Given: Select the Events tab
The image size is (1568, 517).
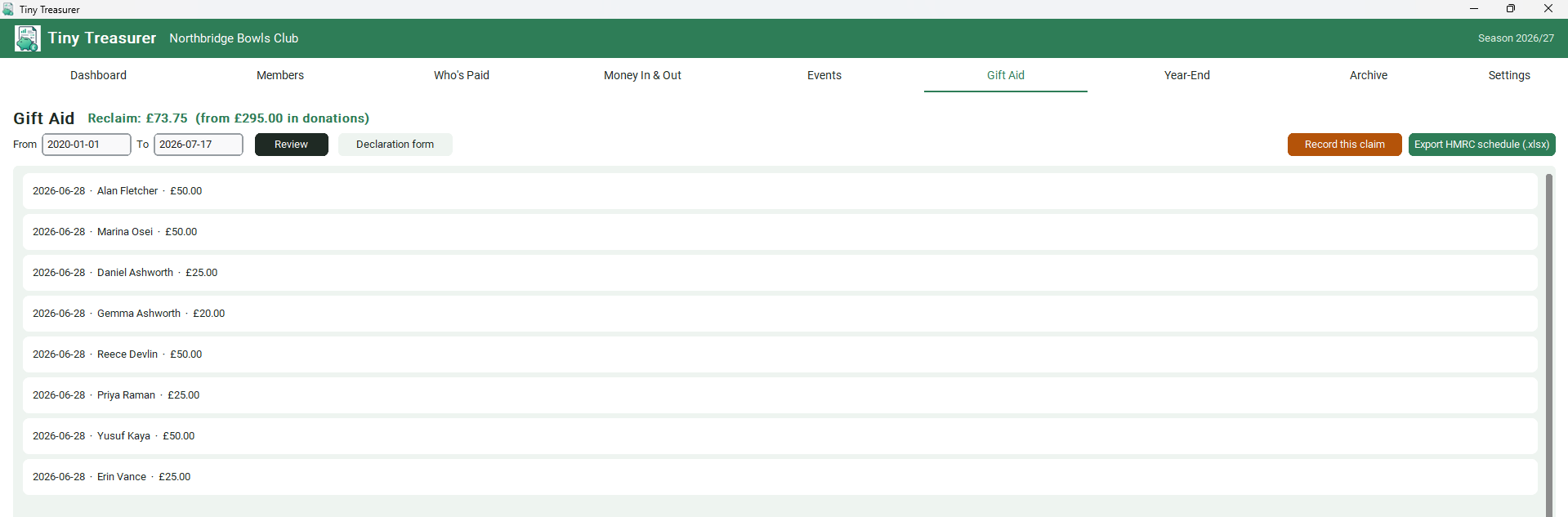Looking at the screenshot, I should 824,75.
